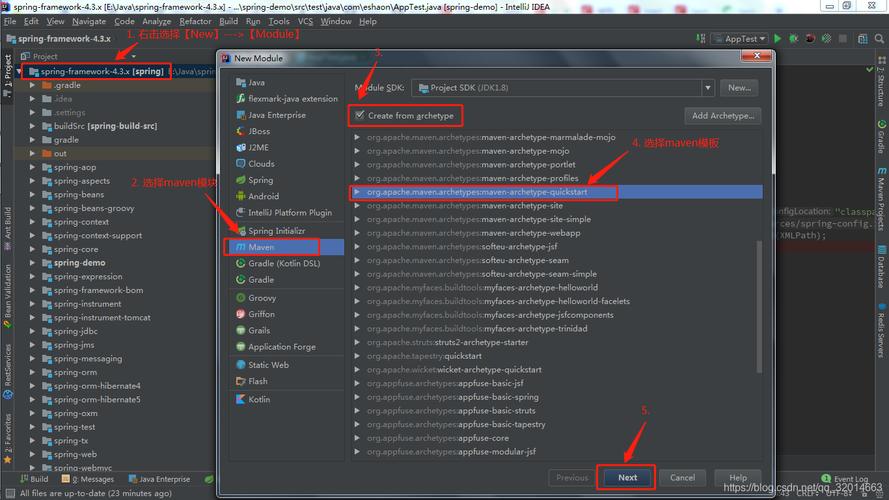
Task: Open the Maven Projects side panel
Action: [881, 200]
